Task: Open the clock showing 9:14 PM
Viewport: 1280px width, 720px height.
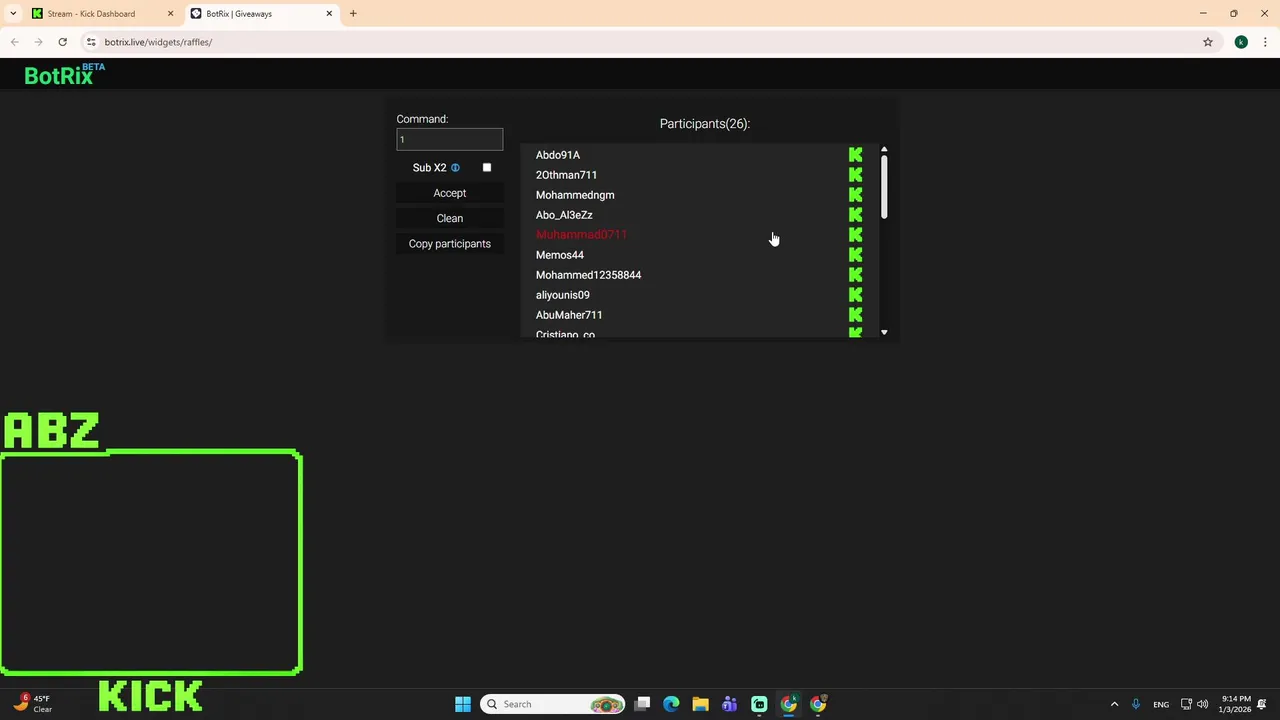Action: (x=1236, y=704)
